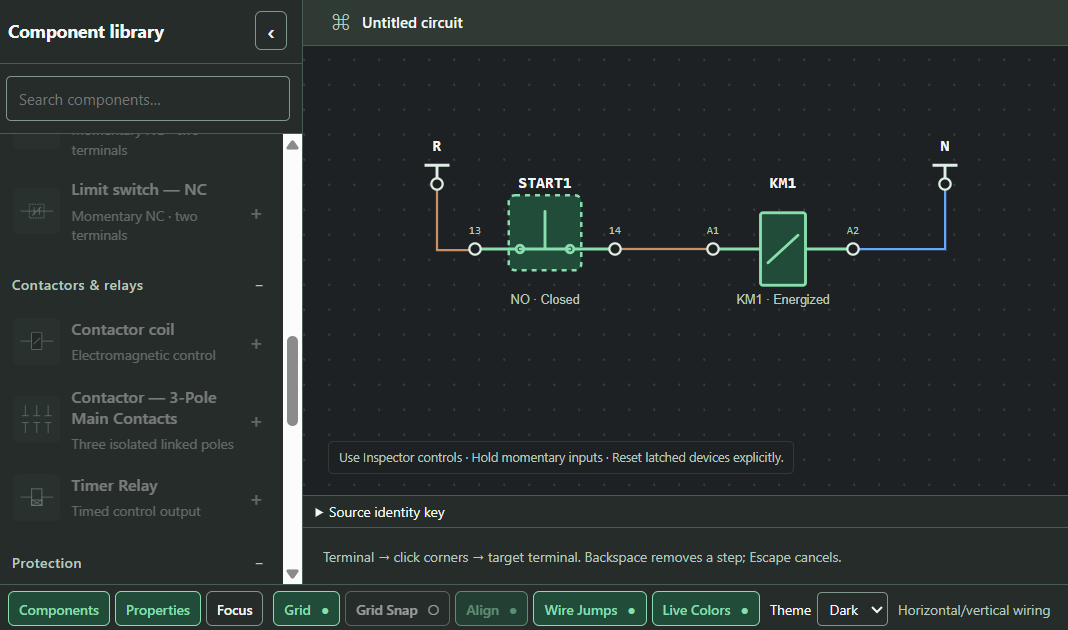Toggle the Align option
Screen dimensions: 1068x630
pos(491,609)
